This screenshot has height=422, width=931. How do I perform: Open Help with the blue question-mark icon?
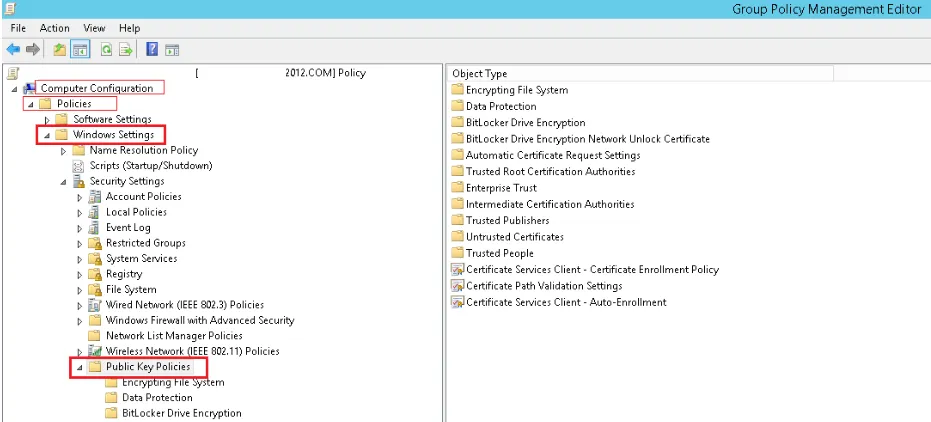click(152, 49)
